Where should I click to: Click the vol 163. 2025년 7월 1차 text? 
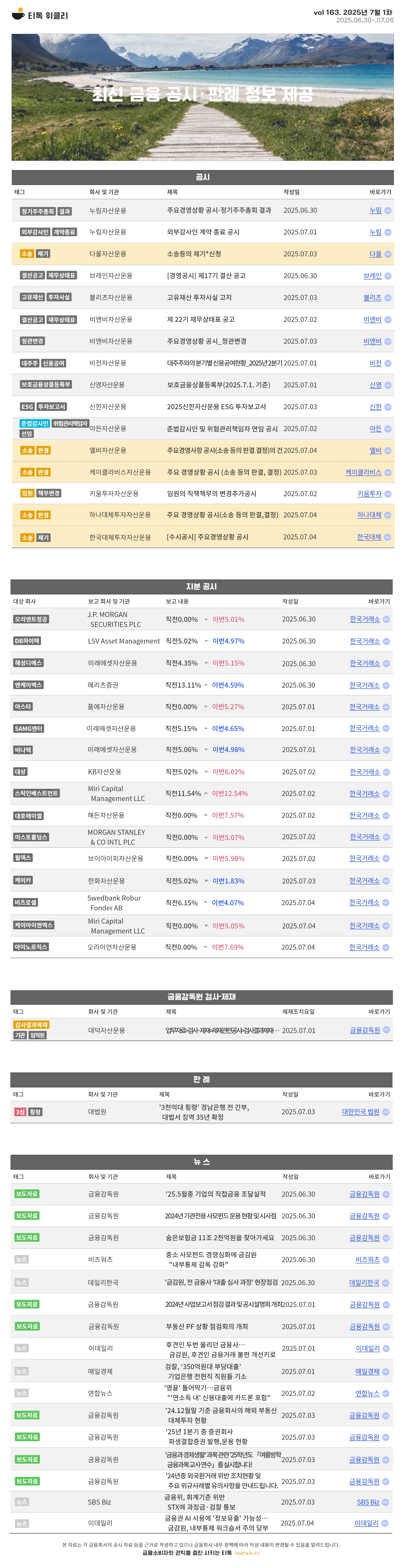pyautogui.click(x=353, y=12)
